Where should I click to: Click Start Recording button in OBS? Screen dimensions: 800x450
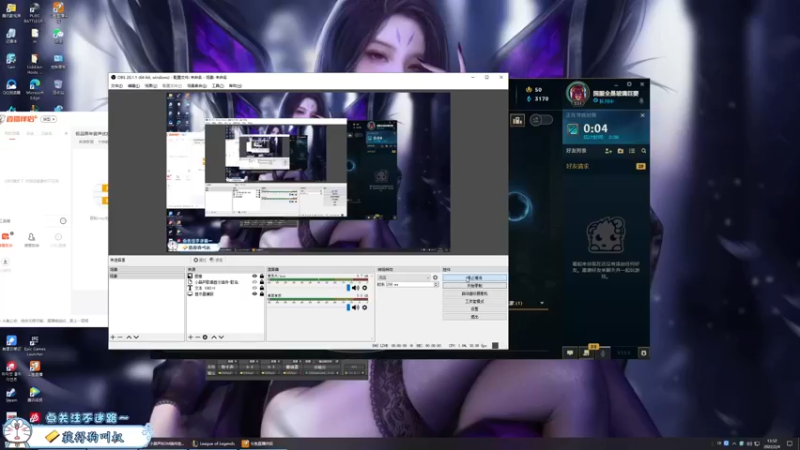coord(474,286)
